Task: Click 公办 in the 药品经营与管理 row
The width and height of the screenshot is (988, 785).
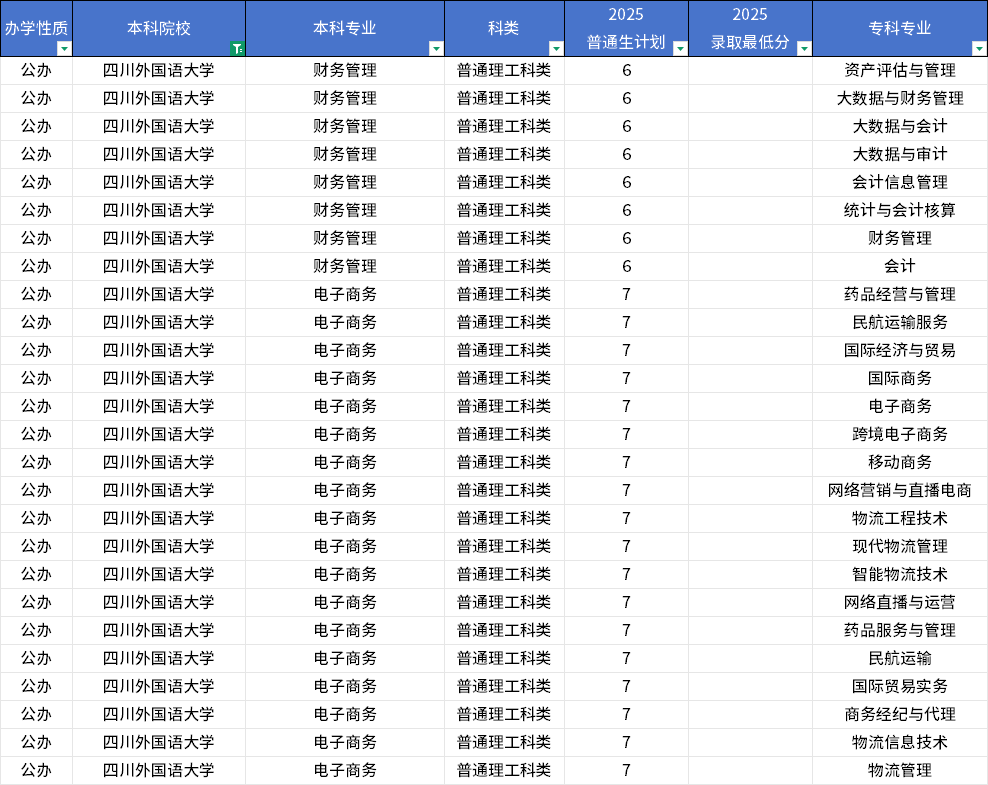Action: tap(37, 294)
